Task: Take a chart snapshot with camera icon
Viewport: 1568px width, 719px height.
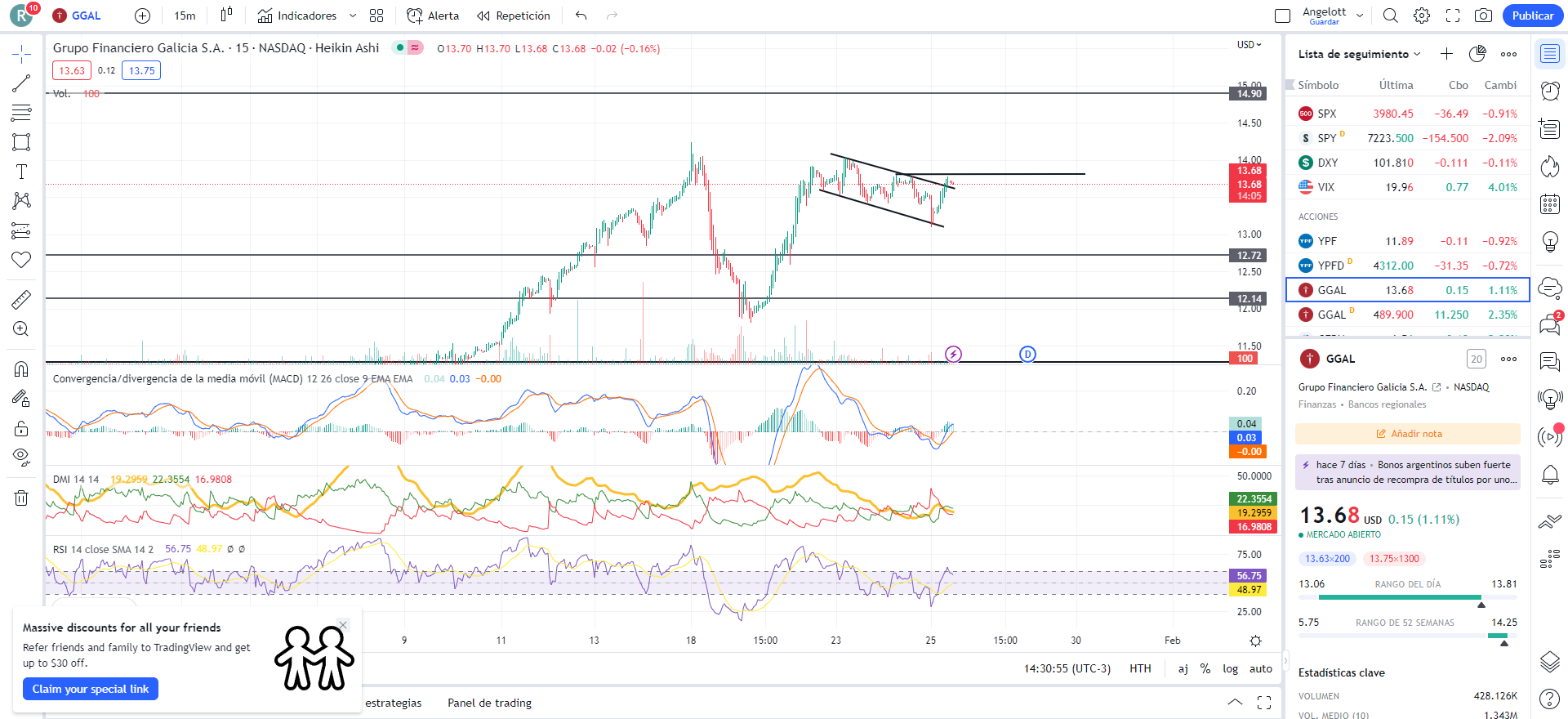Action: point(1483,16)
